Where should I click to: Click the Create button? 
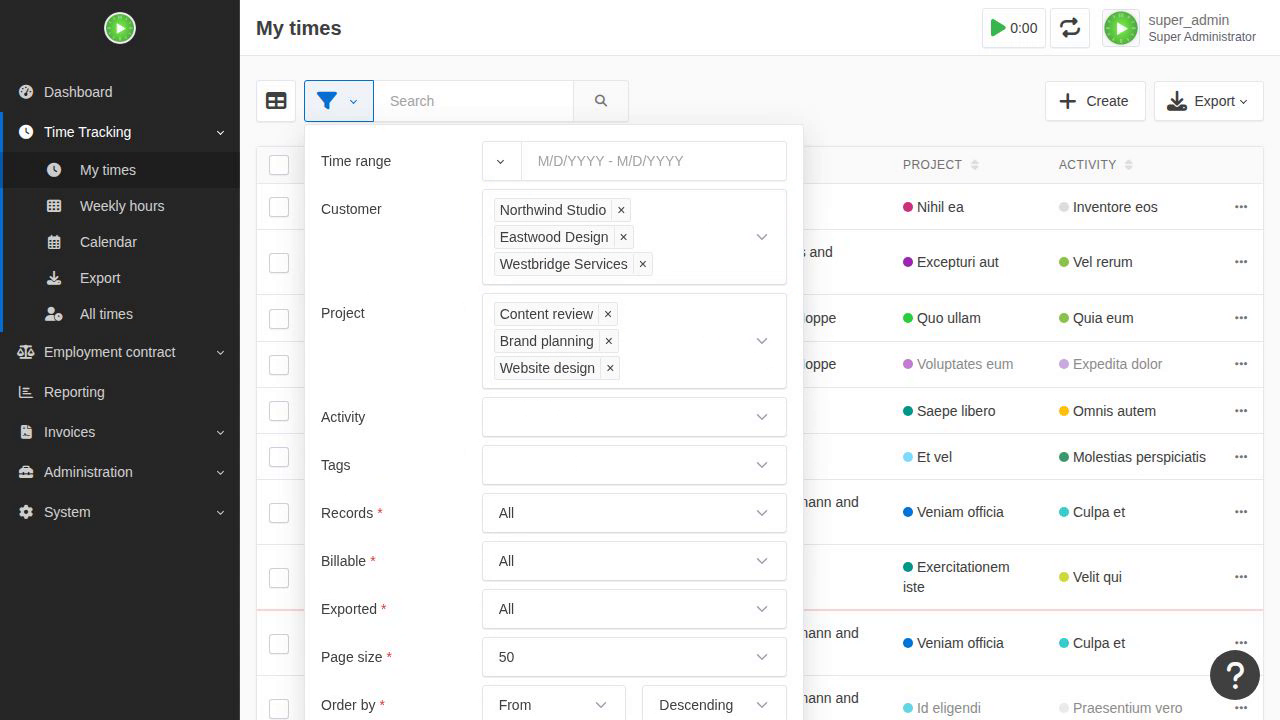(1095, 101)
